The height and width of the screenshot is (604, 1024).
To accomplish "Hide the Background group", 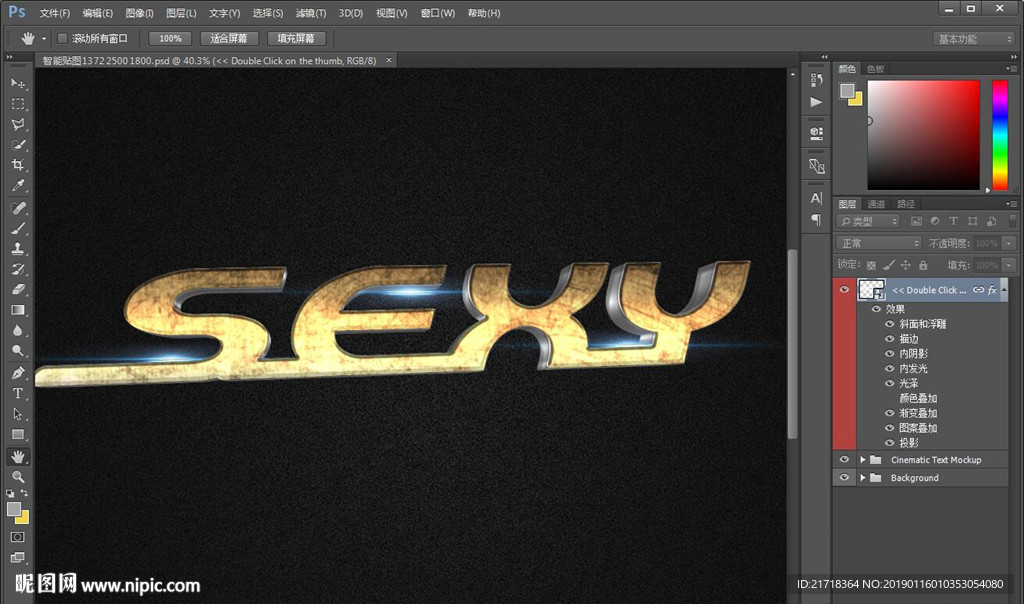I will 844,477.
